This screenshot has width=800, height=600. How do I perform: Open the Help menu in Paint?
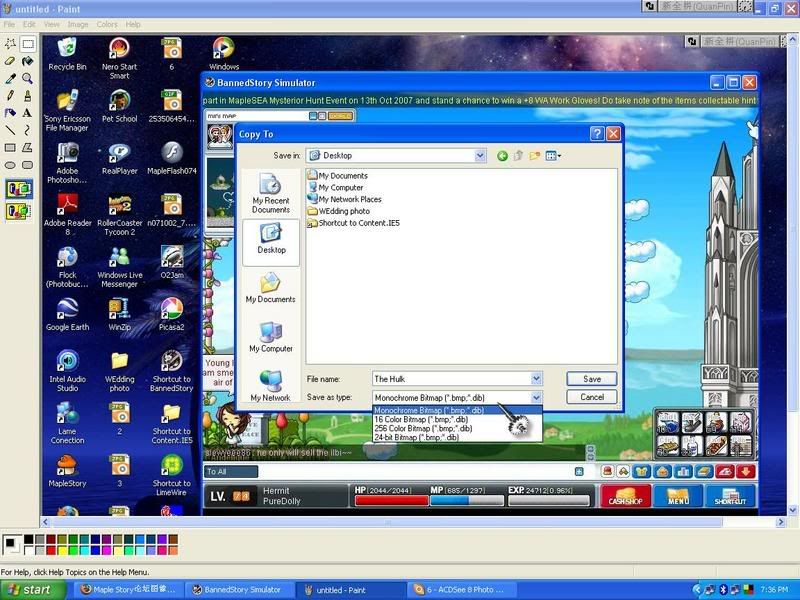point(133,24)
